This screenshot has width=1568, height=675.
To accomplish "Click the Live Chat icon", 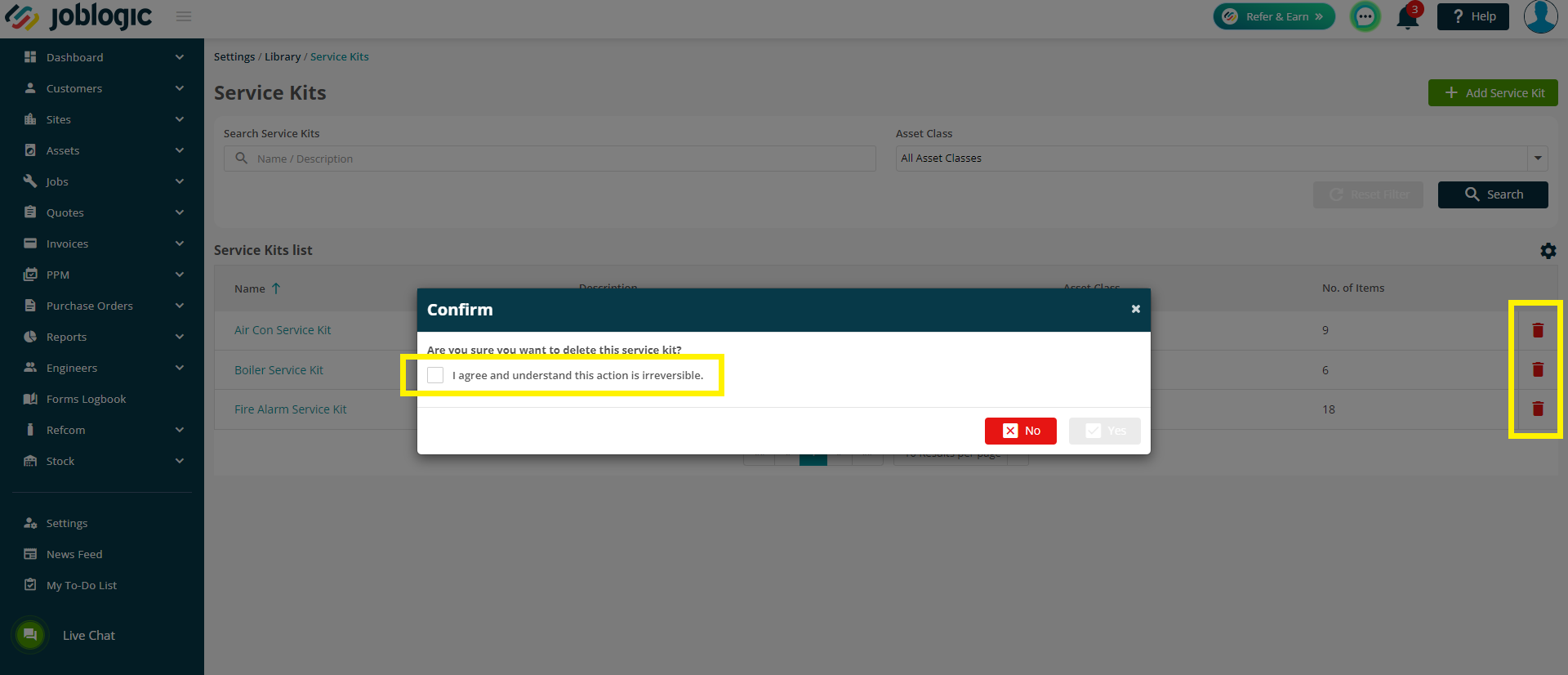I will coord(30,635).
